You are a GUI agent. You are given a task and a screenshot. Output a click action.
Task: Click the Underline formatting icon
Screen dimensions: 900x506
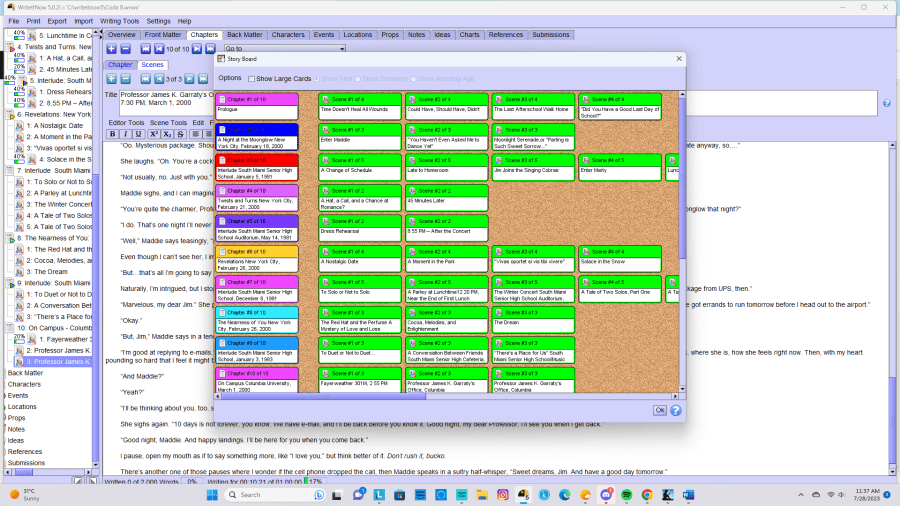138,134
